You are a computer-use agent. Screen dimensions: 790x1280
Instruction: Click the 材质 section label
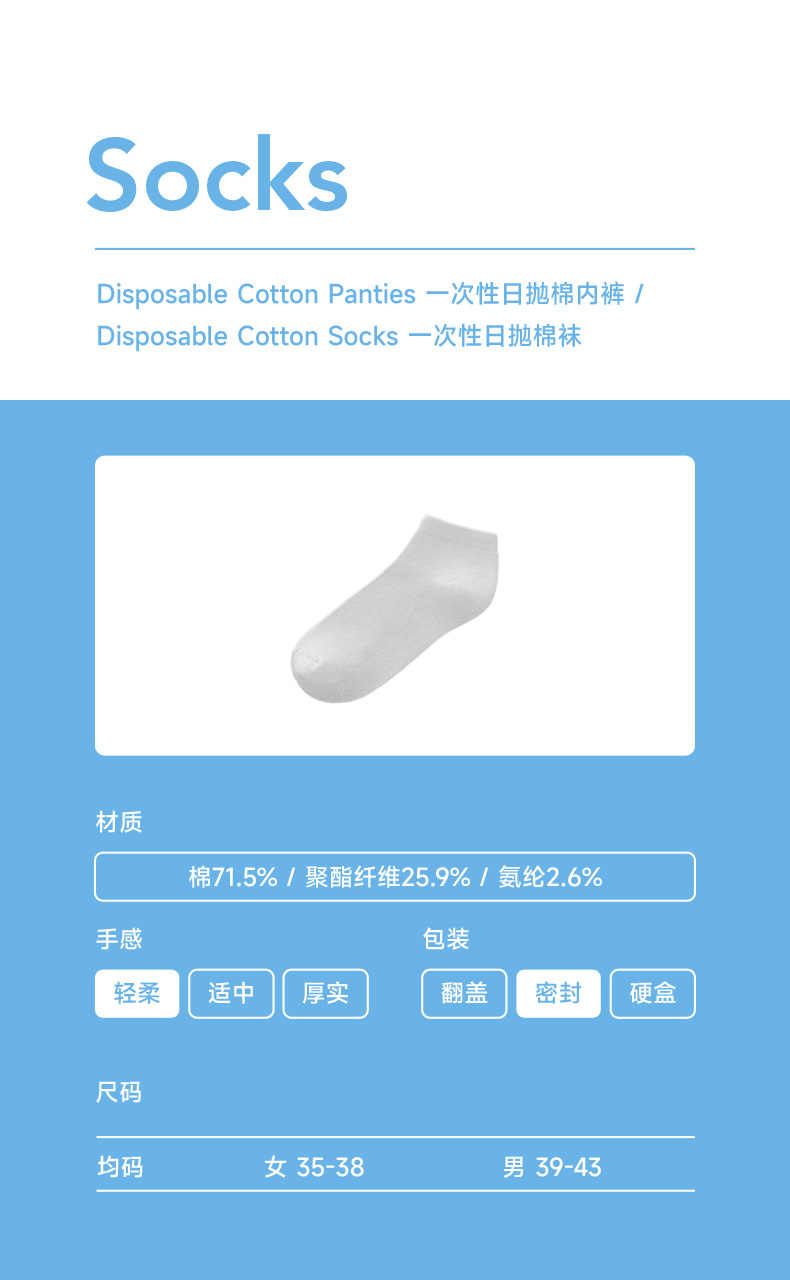click(119, 822)
